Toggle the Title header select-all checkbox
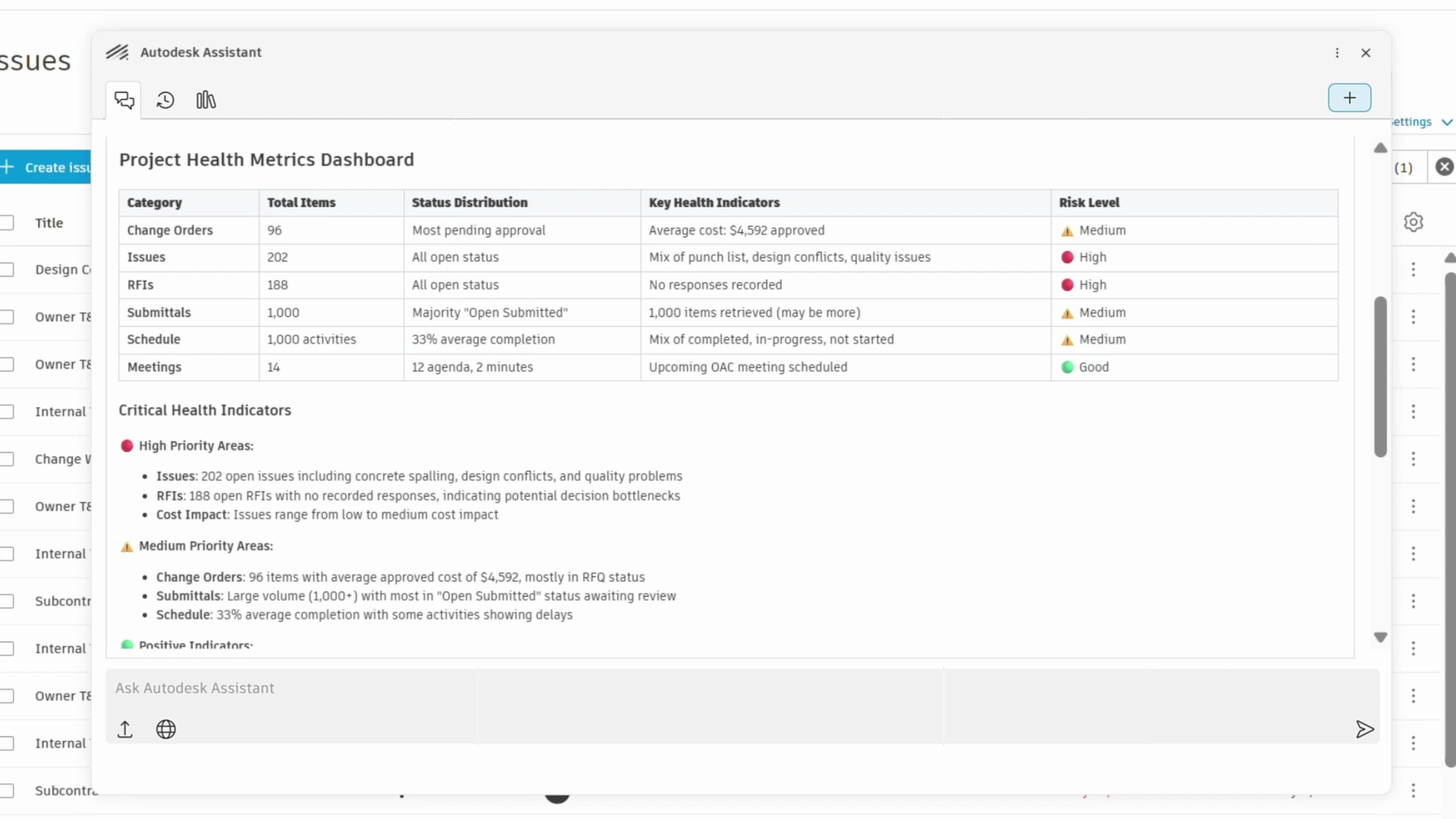The width and height of the screenshot is (1456, 819). pyautogui.click(x=7, y=223)
